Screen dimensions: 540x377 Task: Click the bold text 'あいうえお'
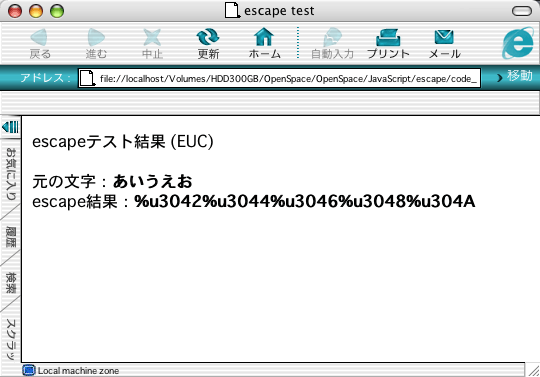[x=153, y=181]
